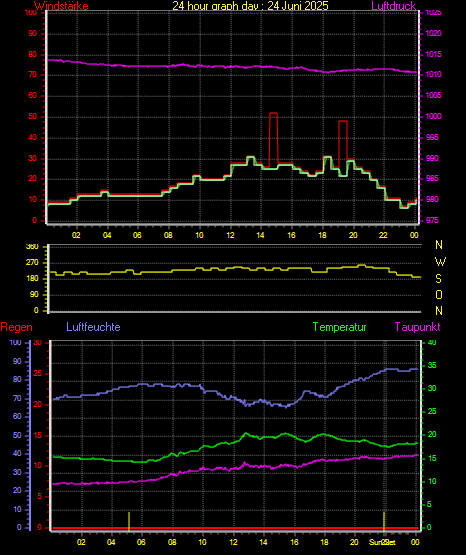Click the 06 hour label under the wind speed graph
The image size is (466, 555).
click(x=137, y=235)
